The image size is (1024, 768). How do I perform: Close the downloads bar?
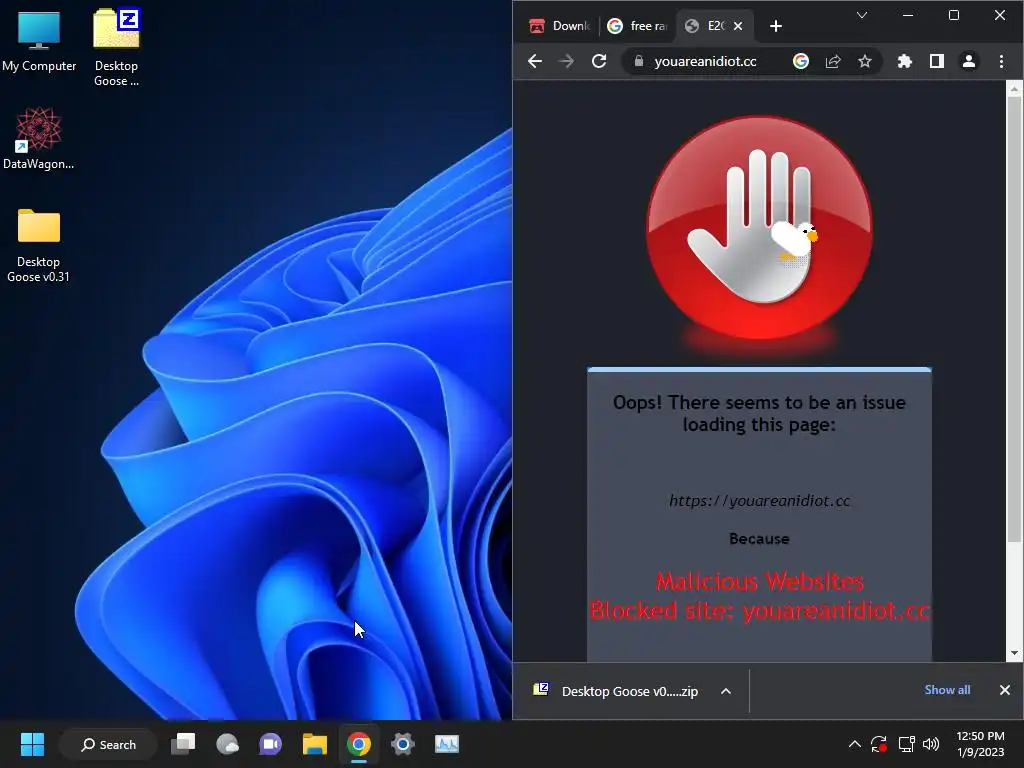tap(1004, 690)
